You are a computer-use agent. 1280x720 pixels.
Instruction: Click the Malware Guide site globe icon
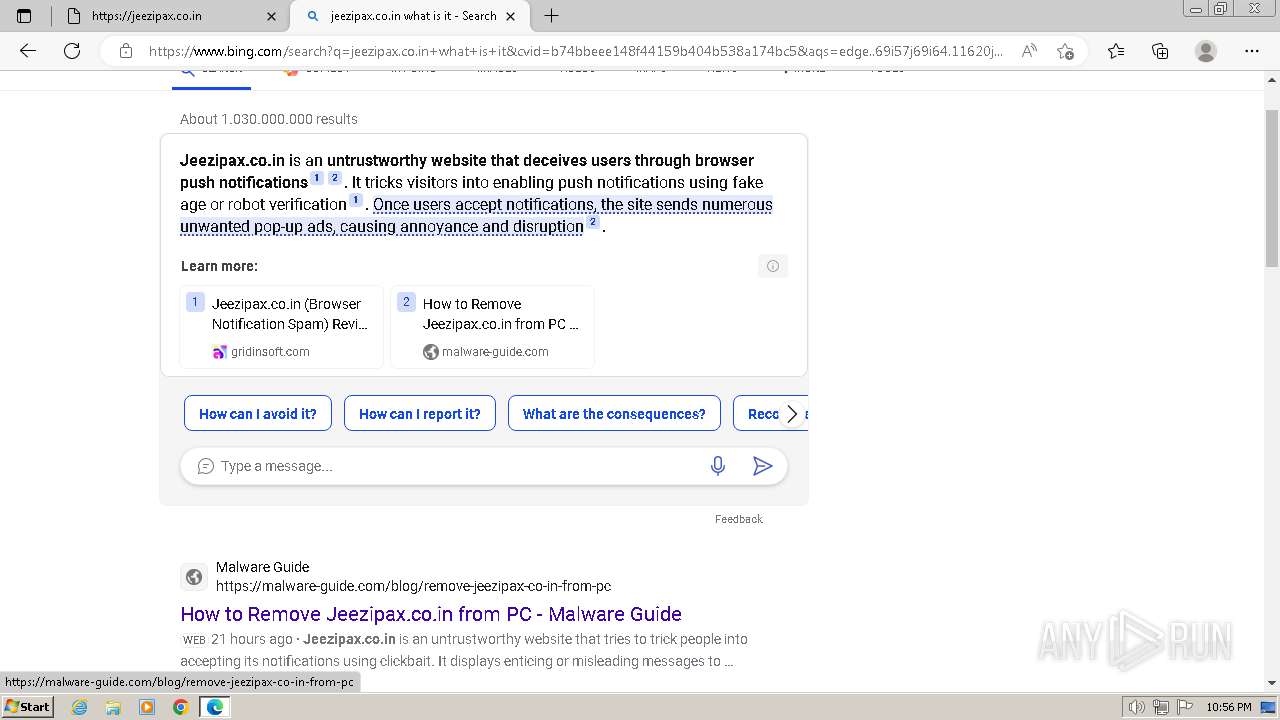click(194, 577)
